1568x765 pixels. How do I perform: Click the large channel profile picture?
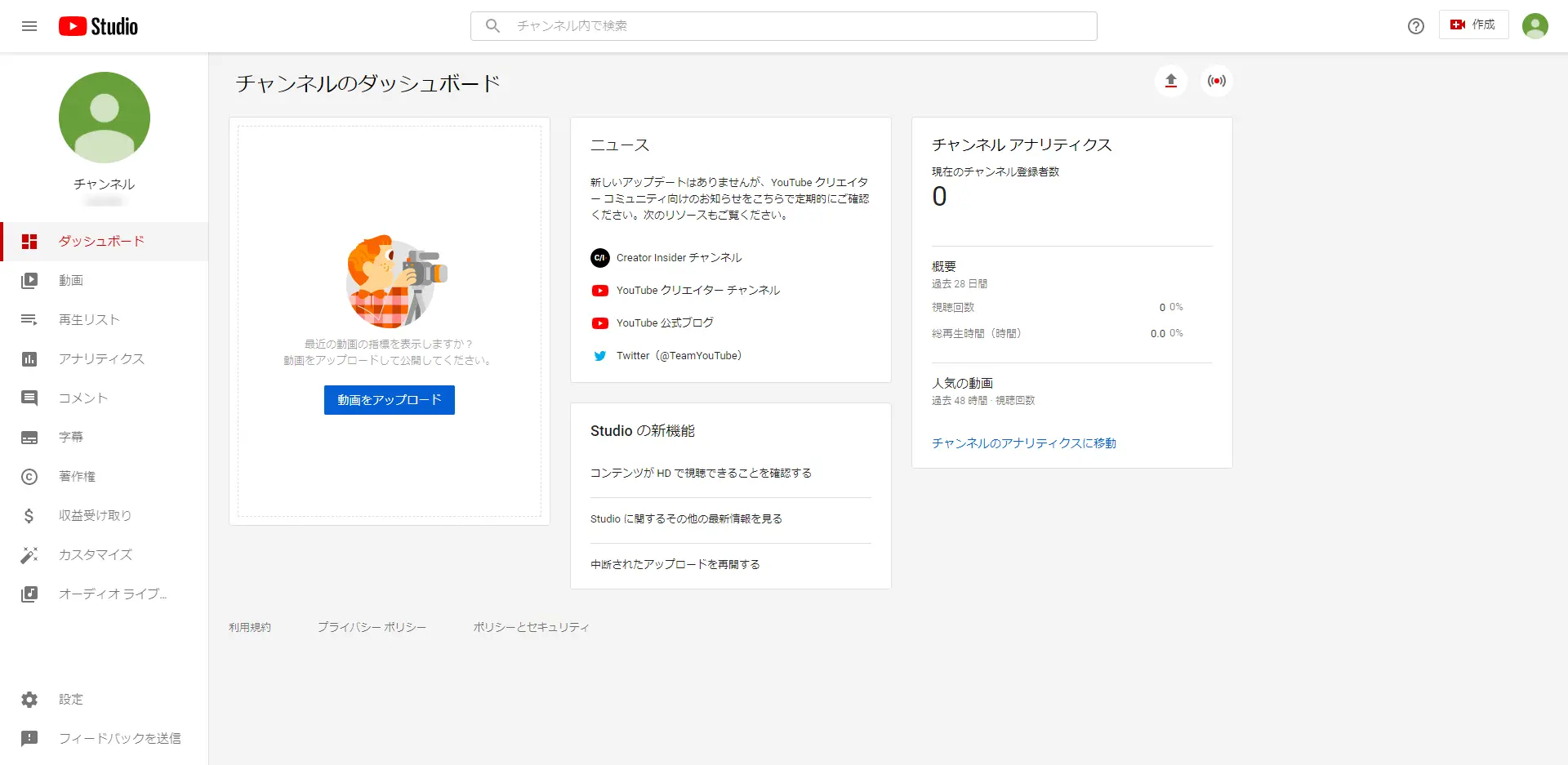click(105, 118)
